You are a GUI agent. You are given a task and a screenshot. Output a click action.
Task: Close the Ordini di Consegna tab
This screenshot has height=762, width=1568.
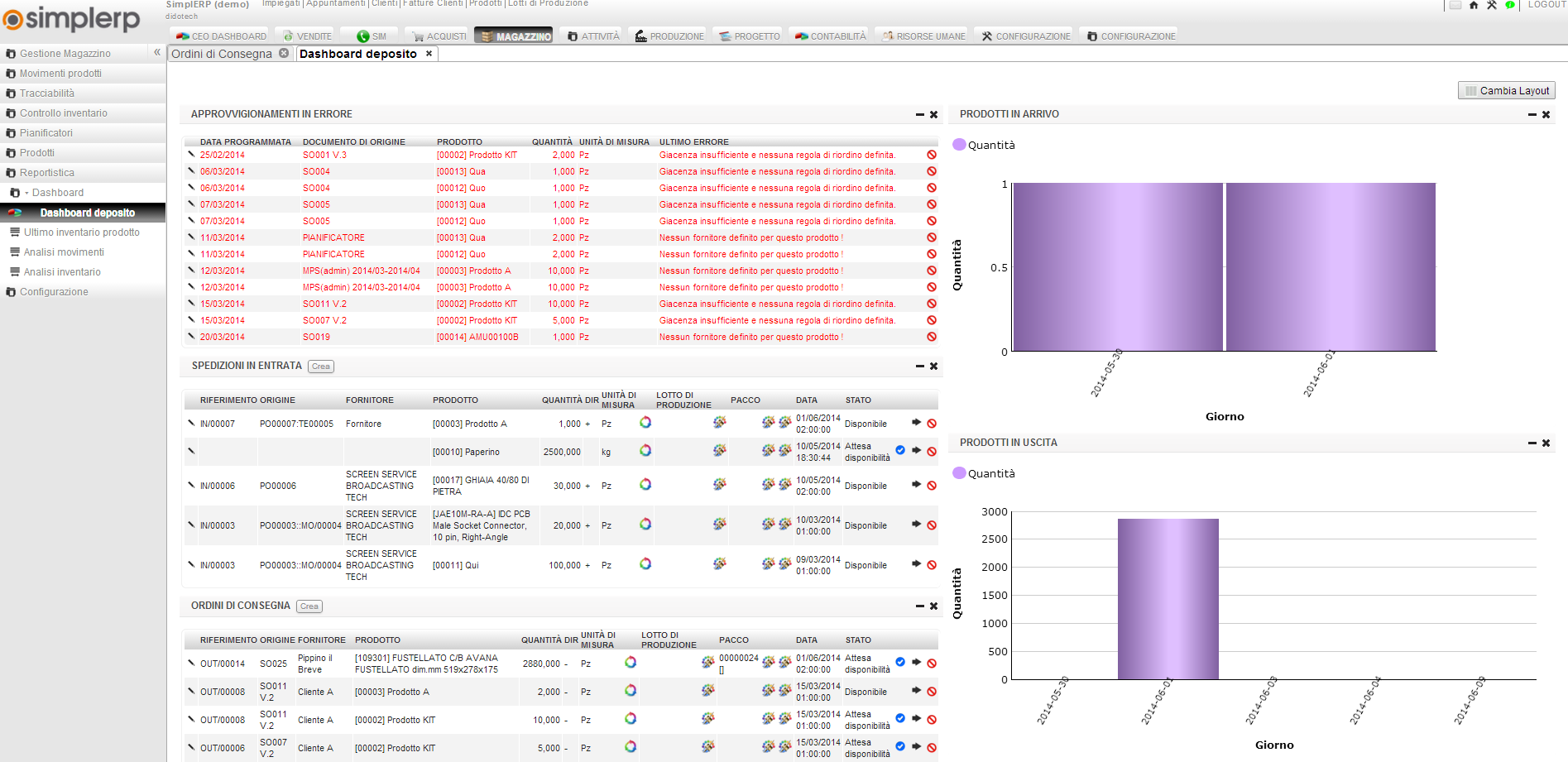coord(284,53)
